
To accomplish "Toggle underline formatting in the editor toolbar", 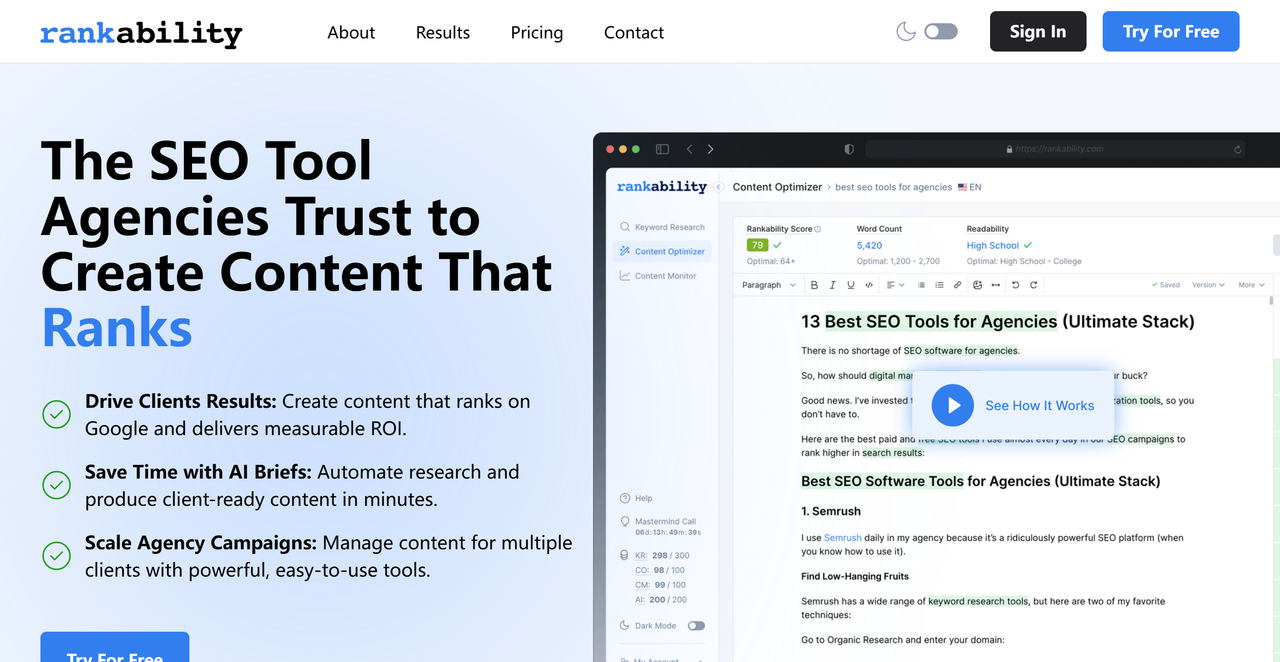I will [x=851, y=285].
